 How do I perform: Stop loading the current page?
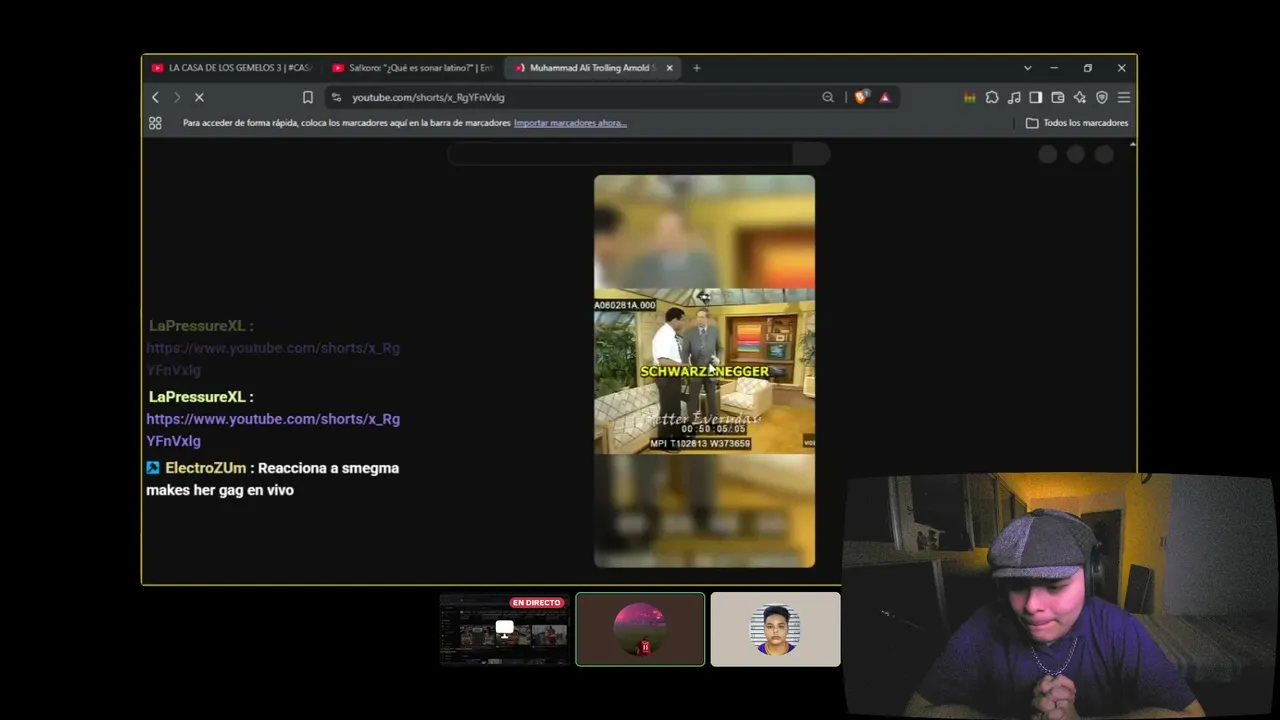tap(199, 97)
